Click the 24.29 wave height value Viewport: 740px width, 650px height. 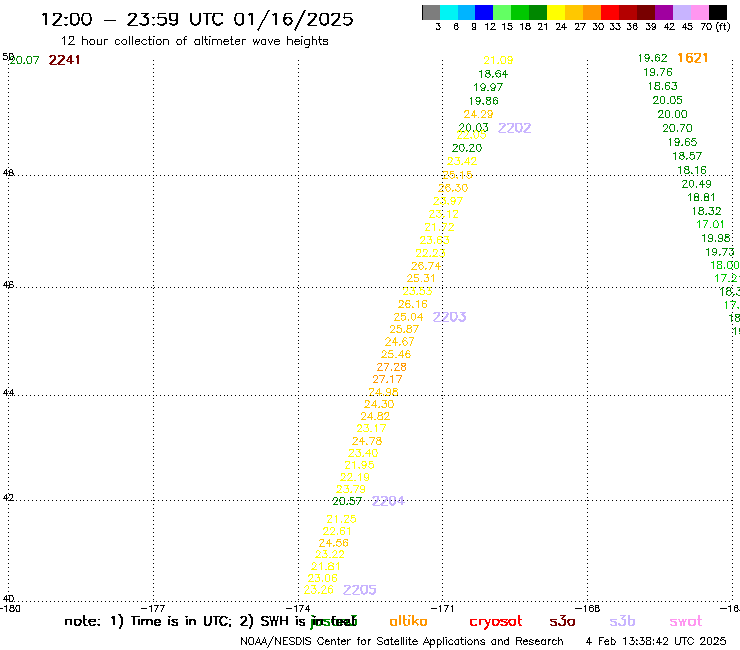(x=478, y=114)
